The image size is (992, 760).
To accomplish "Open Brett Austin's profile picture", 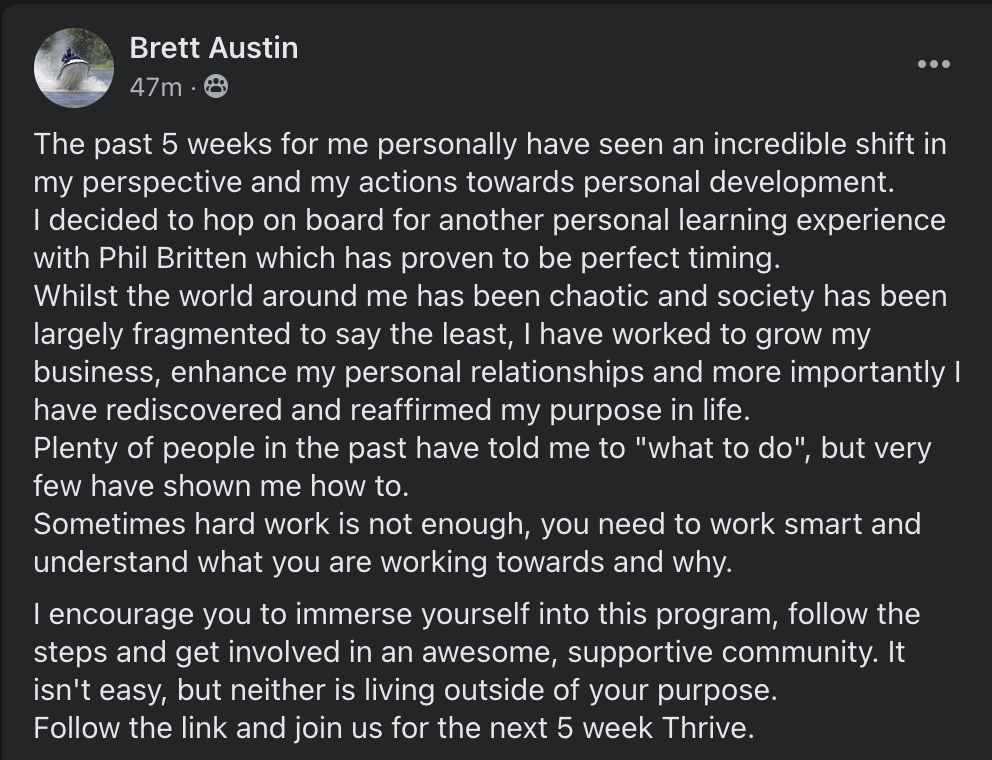I will pyautogui.click(x=74, y=68).
